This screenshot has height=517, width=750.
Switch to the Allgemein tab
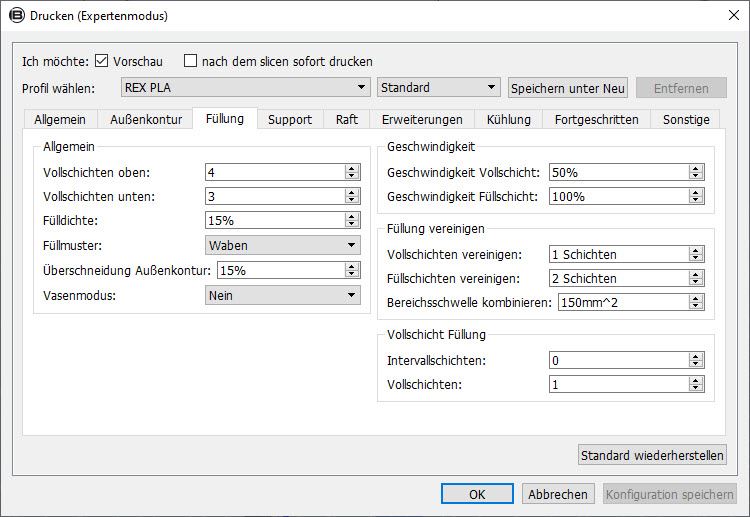[x=60, y=120]
